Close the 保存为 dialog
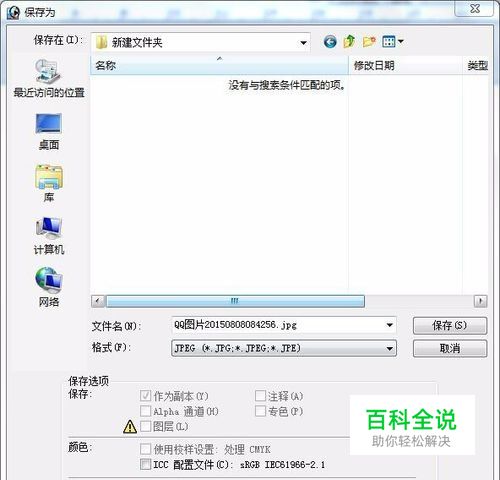Viewport: 500px width, 480px height. click(474, 9)
